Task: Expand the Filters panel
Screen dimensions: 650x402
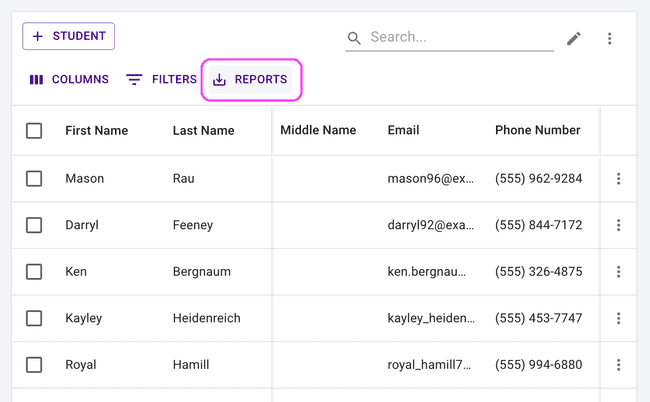Action: pyautogui.click(x=161, y=80)
